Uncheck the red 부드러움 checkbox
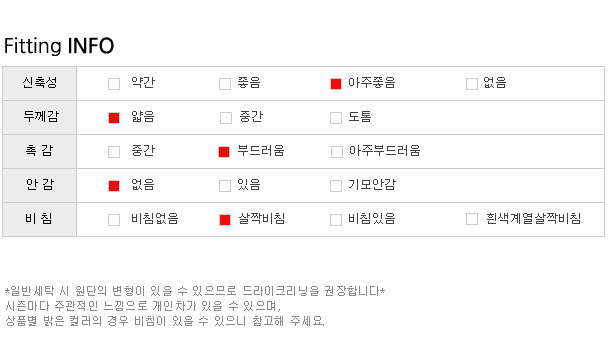This screenshot has height=361, width=608. [x=224, y=152]
